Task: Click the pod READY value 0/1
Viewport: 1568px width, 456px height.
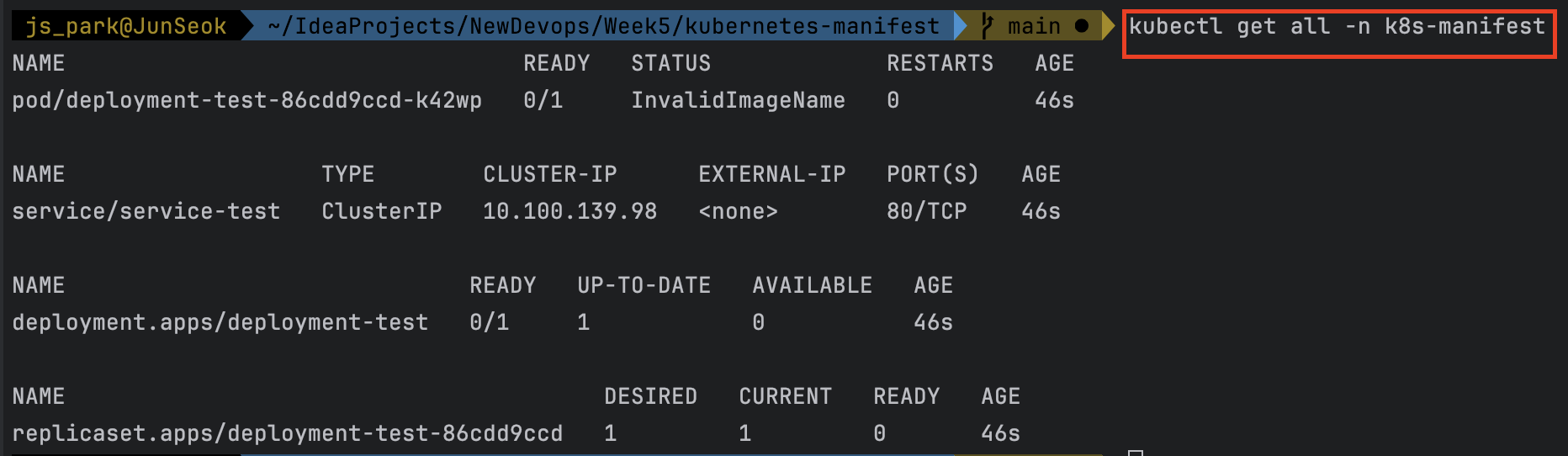Action: (543, 101)
